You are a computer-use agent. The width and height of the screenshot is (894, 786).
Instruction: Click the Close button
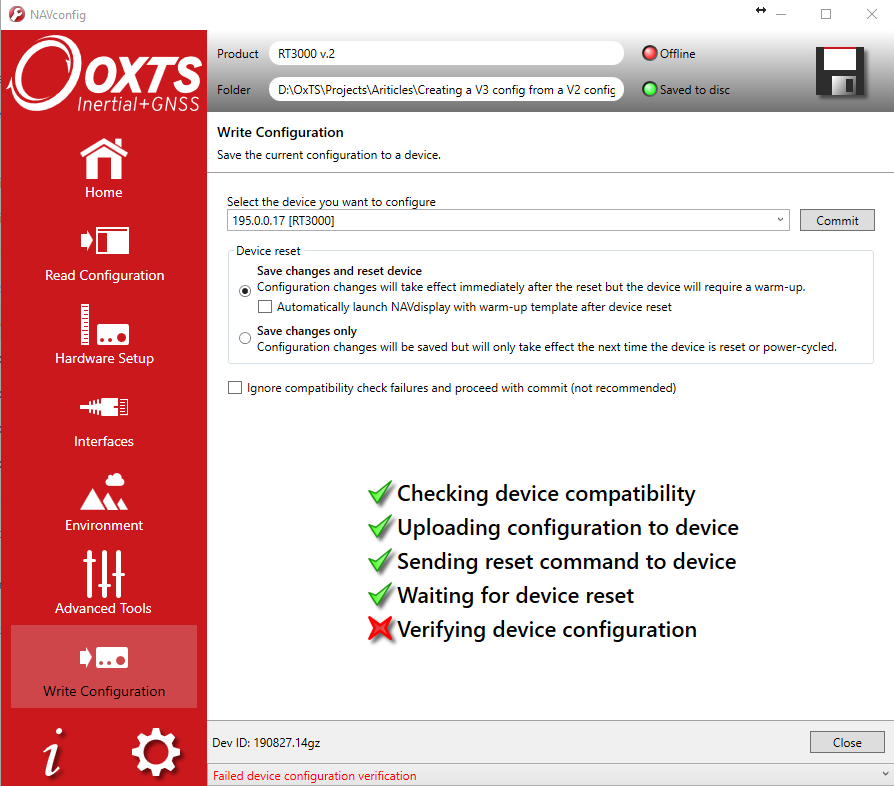click(847, 742)
